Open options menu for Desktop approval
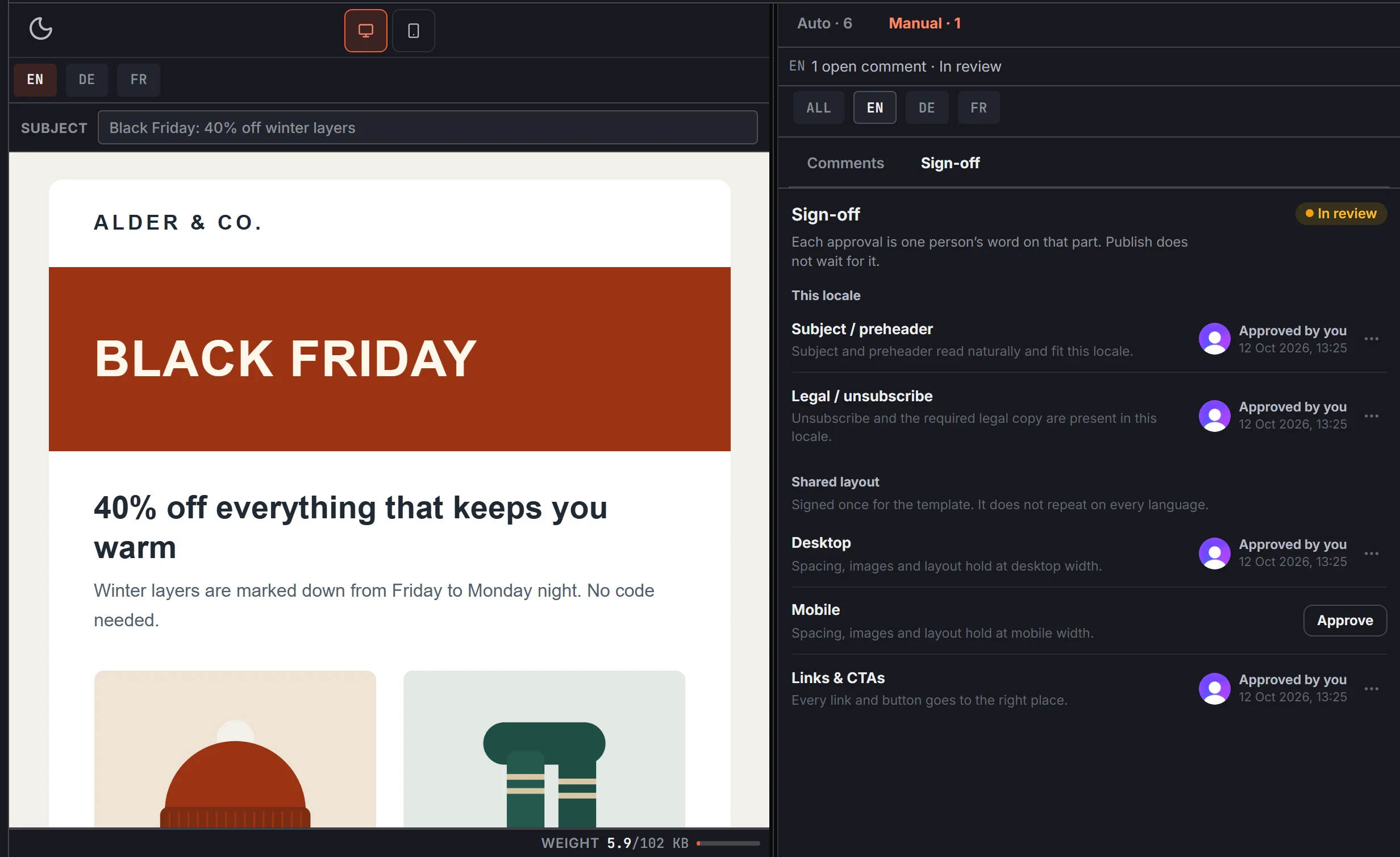Image resolution: width=1400 pixels, height=857 pixels. pos(1371,554)
